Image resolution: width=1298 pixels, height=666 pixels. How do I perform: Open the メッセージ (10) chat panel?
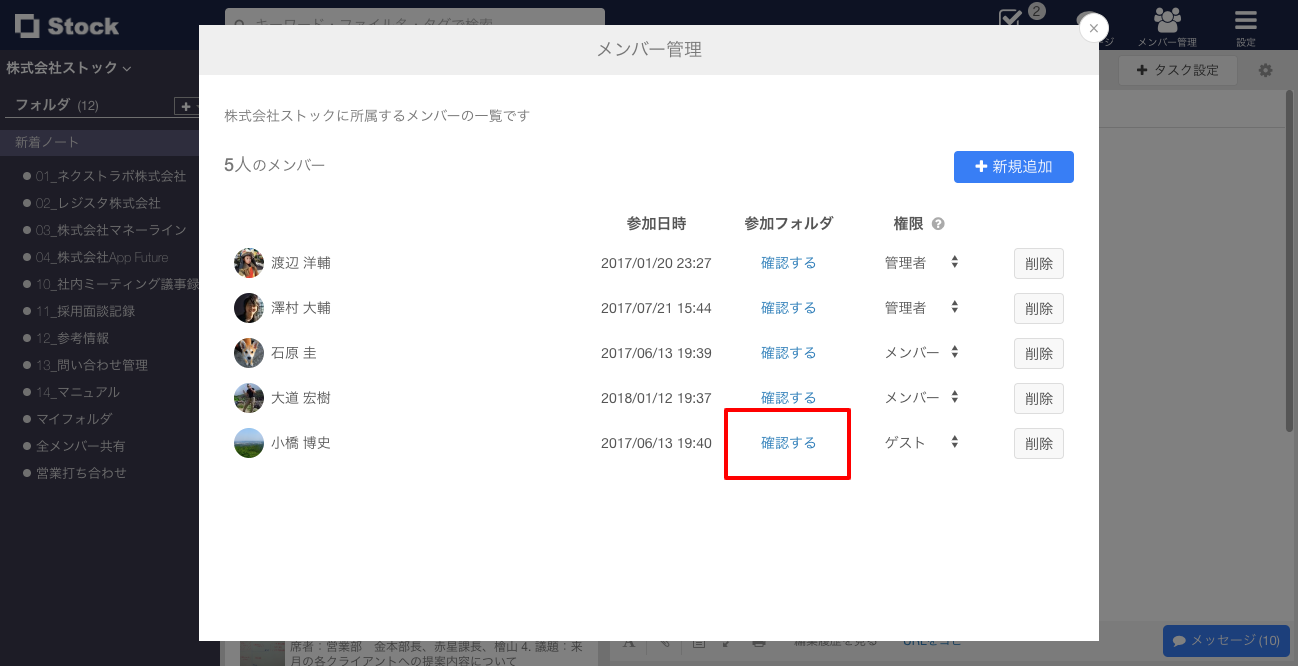pos(1225,641)
